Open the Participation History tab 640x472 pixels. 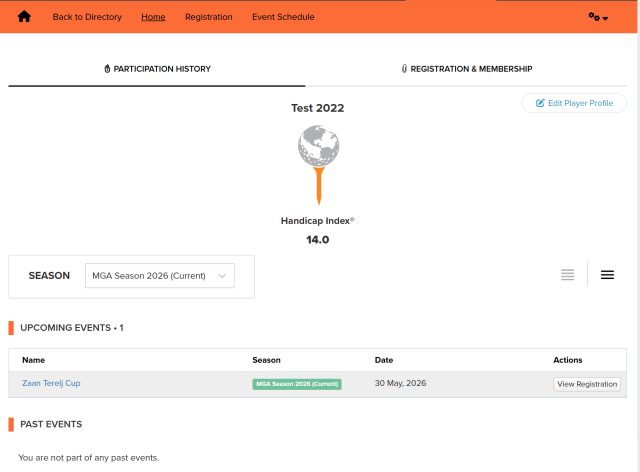(157, 69)
